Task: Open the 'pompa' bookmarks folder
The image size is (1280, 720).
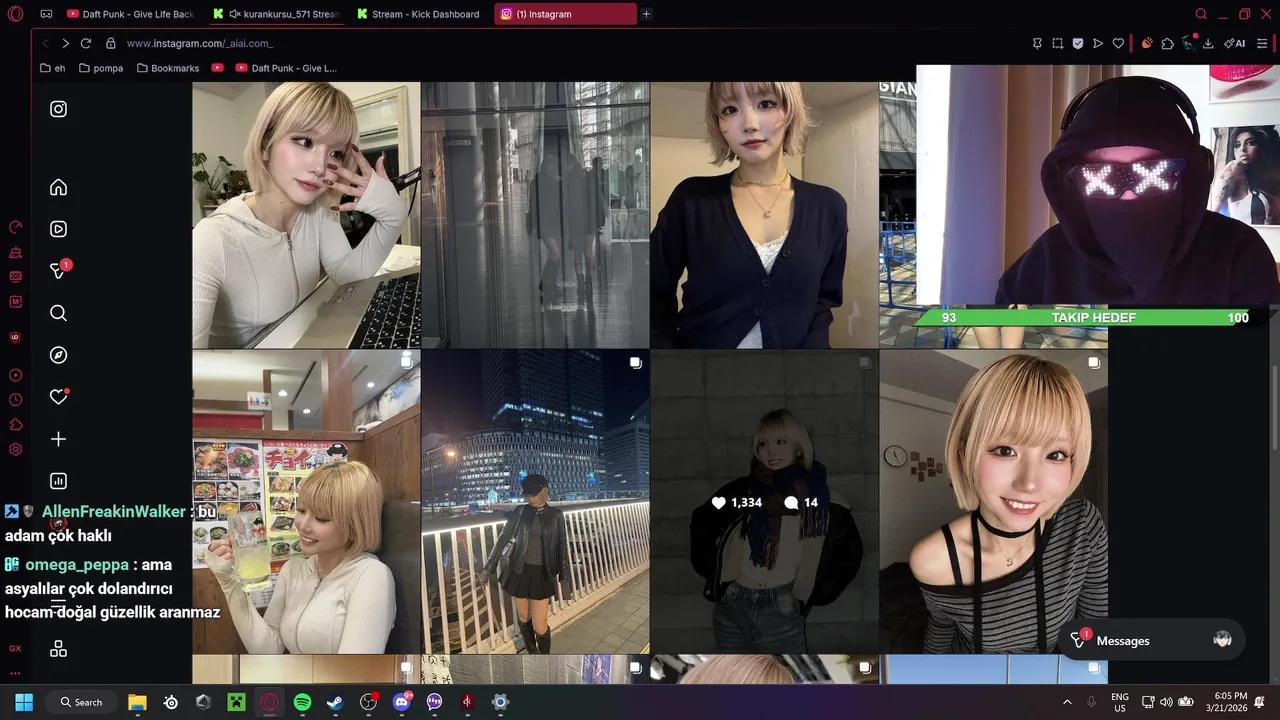Action: 100,67
